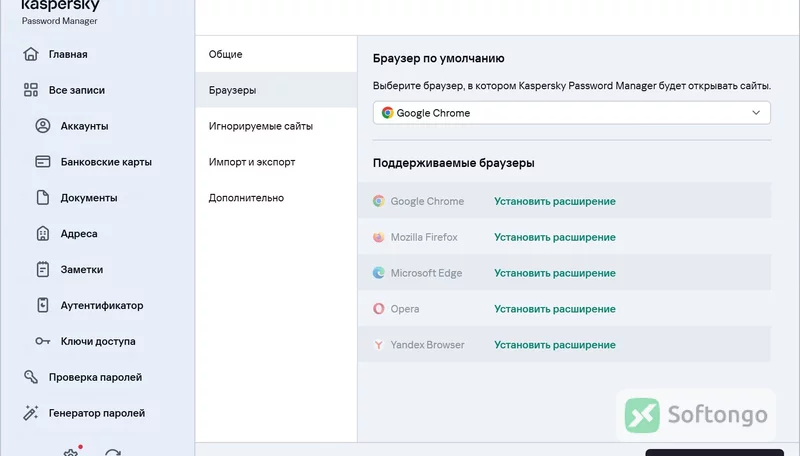800x456 pixels.
Task: Install extension for Yandex Browser
Action: click(x=555, y=345)
